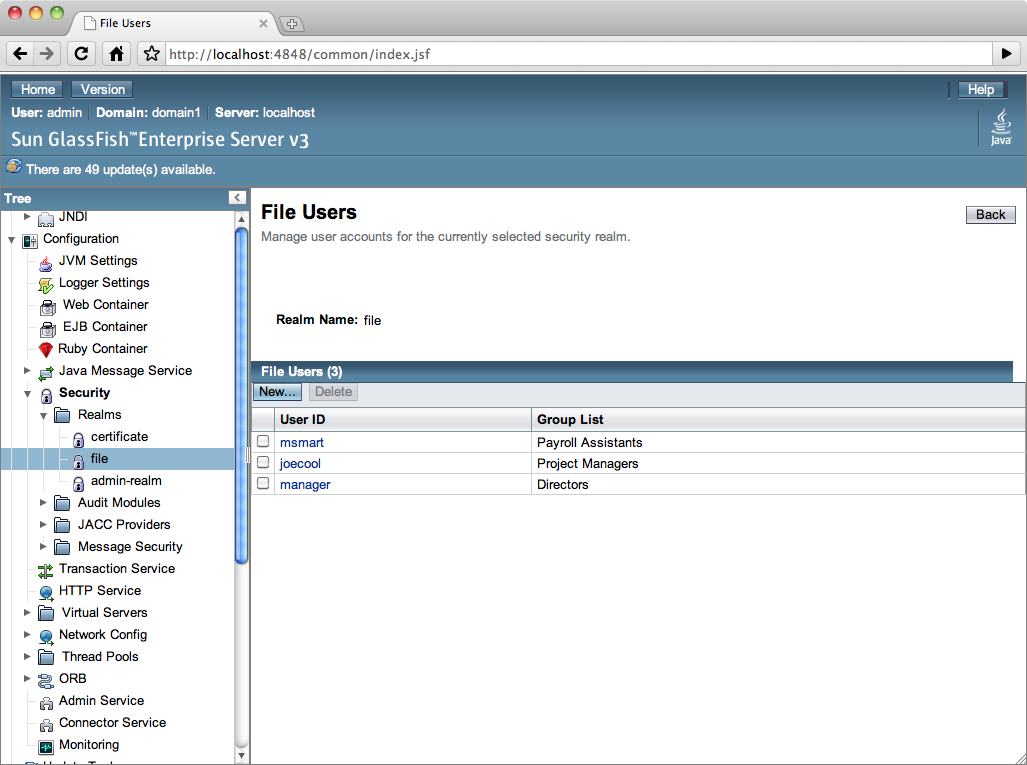Collapse the Security tree node
Viewport: 1027px width, 765px height.
(28, 394)
